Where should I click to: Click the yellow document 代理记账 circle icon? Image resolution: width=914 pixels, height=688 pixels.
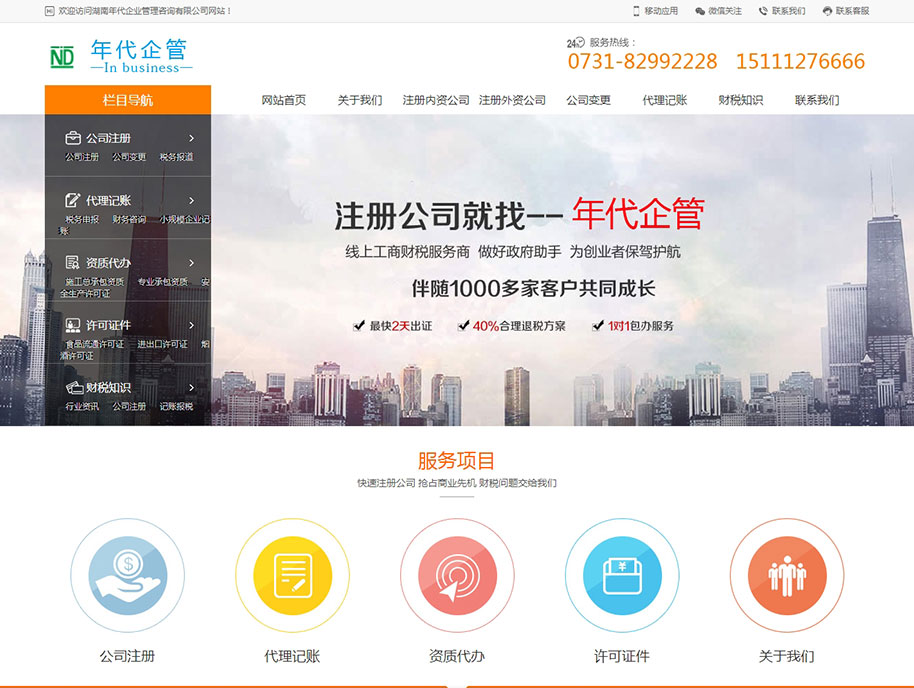pos(292,575)
